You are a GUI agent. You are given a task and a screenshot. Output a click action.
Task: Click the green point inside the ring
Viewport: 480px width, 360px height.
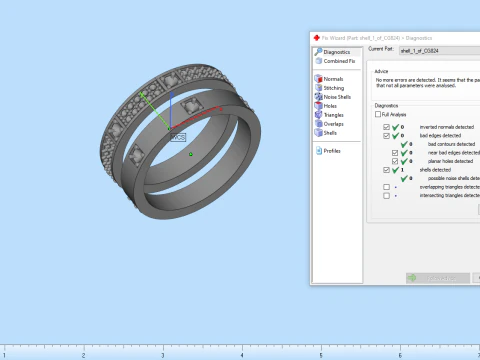click(x=191, y=154)
